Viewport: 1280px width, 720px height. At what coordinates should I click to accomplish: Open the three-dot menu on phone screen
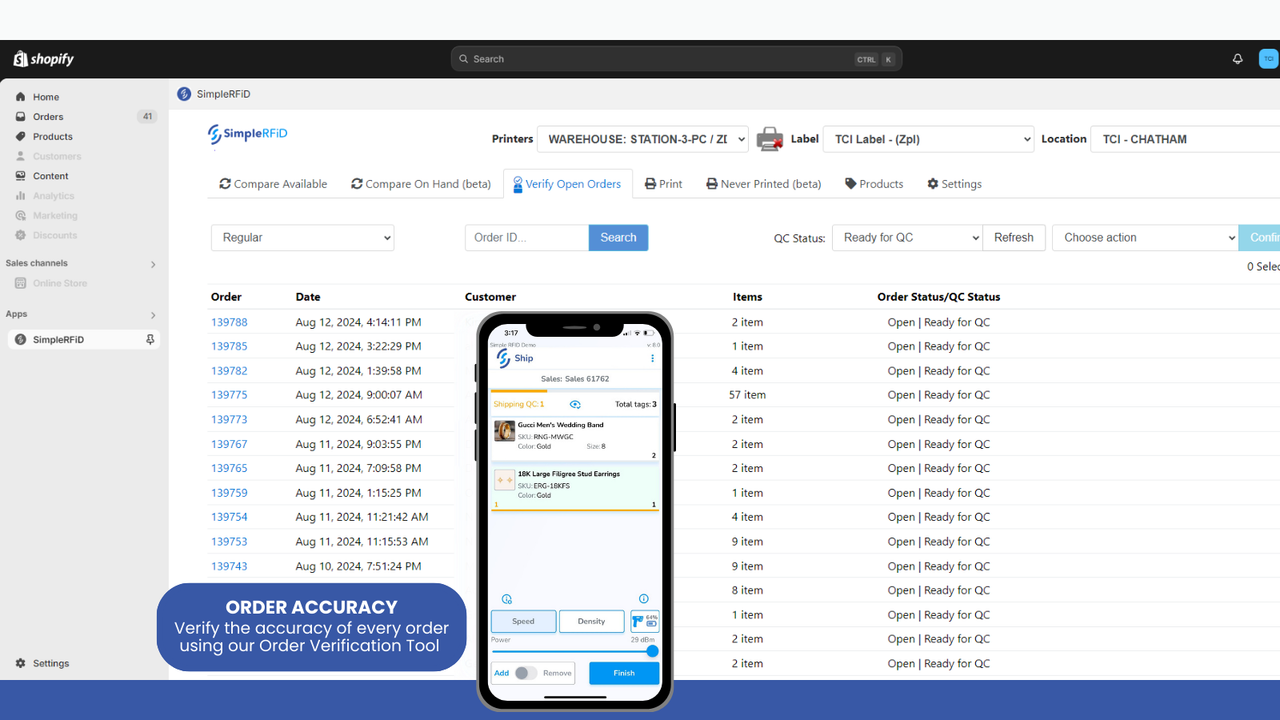pos(653,358)
